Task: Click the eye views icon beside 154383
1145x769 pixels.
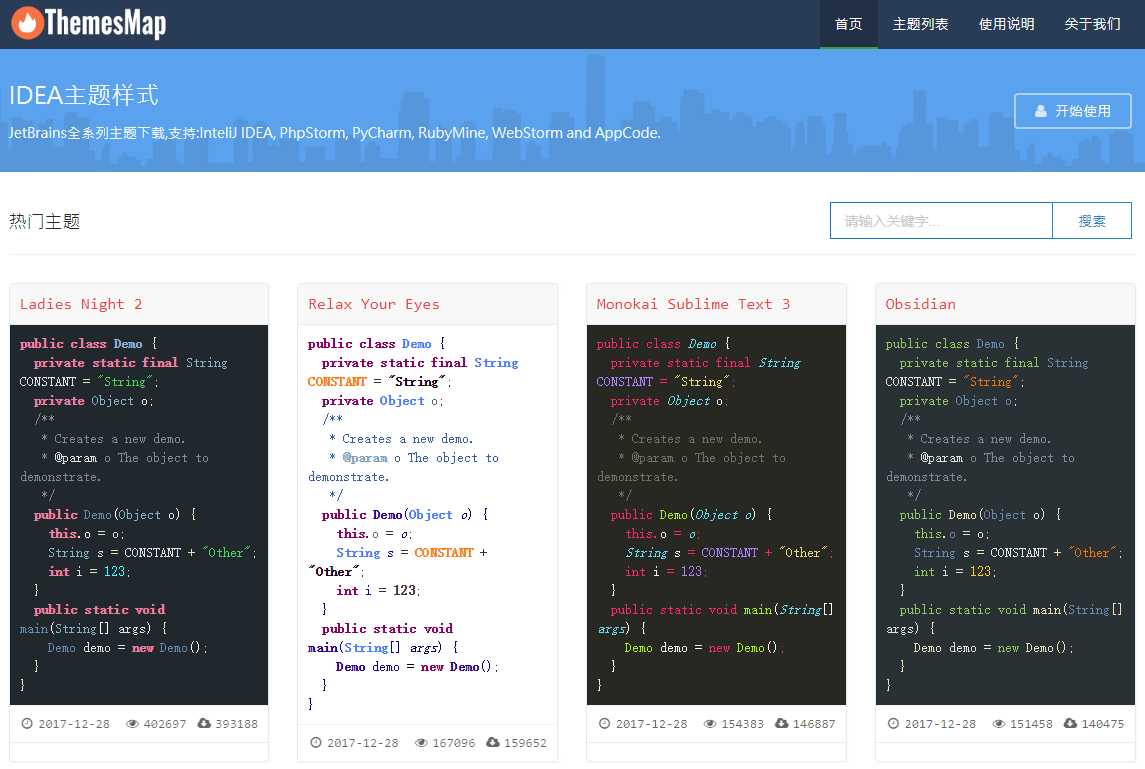Action: click(x=710, y=724)
